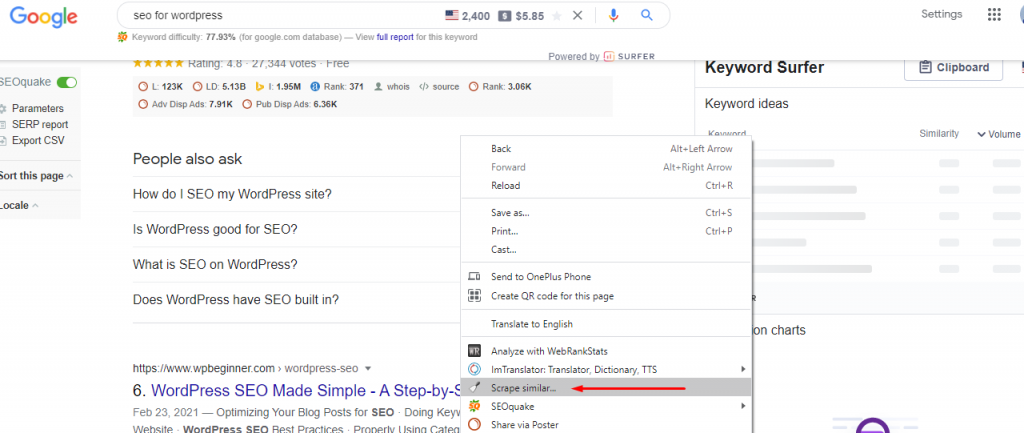Open Alexa Rank: 371 metric

tap(336, 86)
